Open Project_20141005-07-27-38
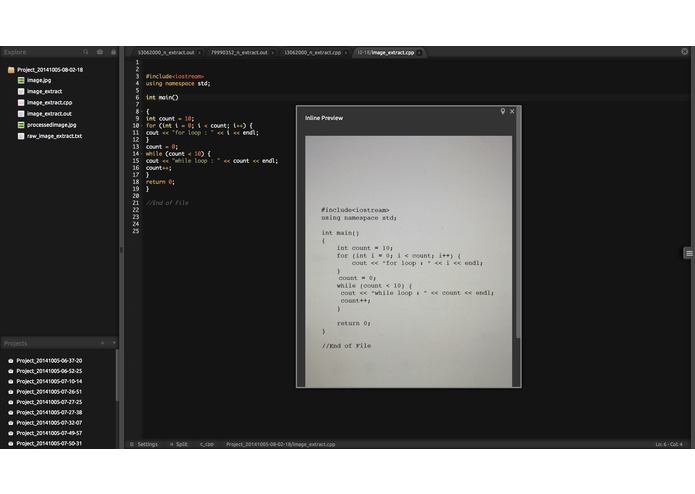 49,412
